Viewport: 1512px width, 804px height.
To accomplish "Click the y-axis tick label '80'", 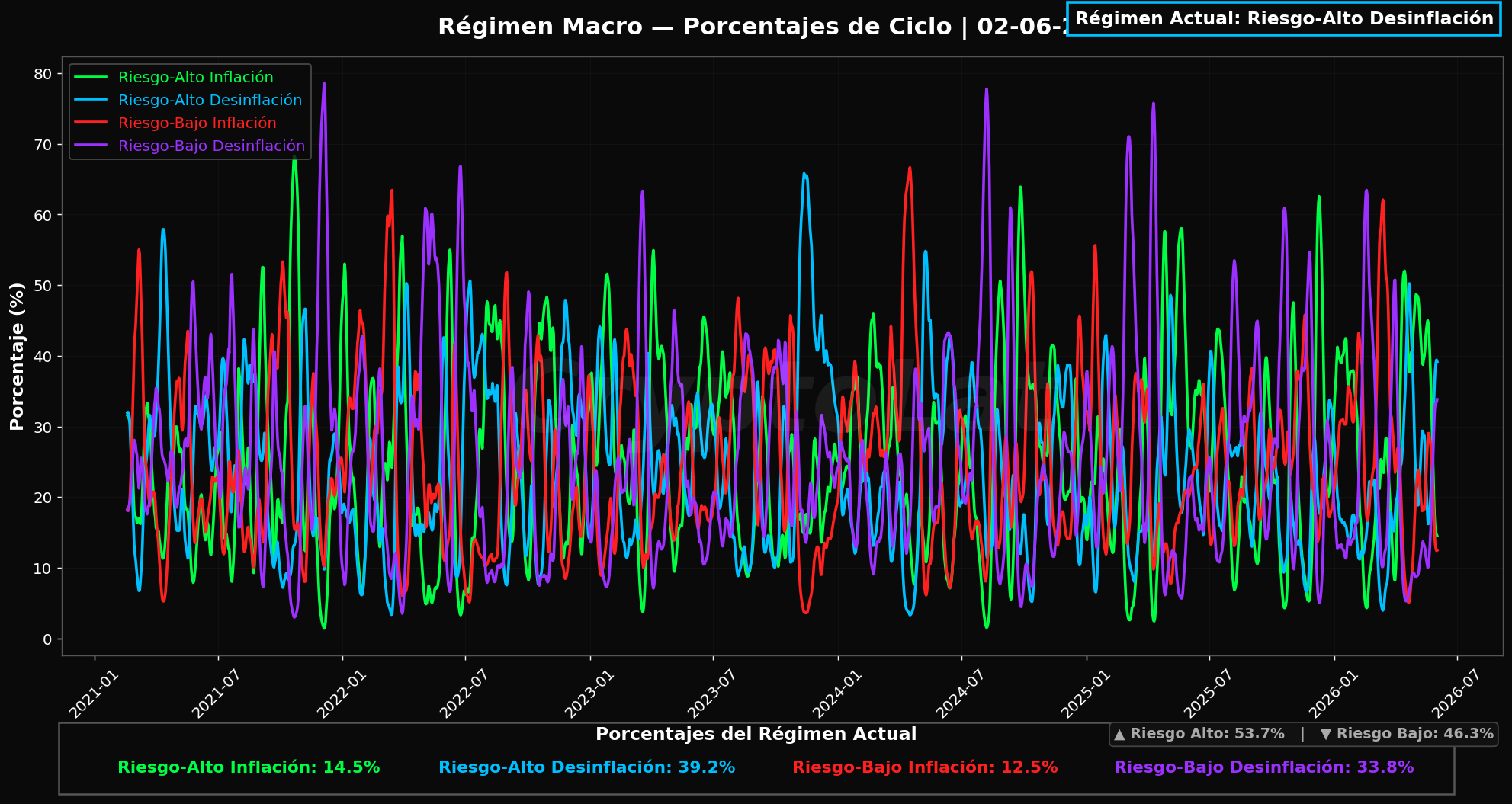I will pos(43,74).
